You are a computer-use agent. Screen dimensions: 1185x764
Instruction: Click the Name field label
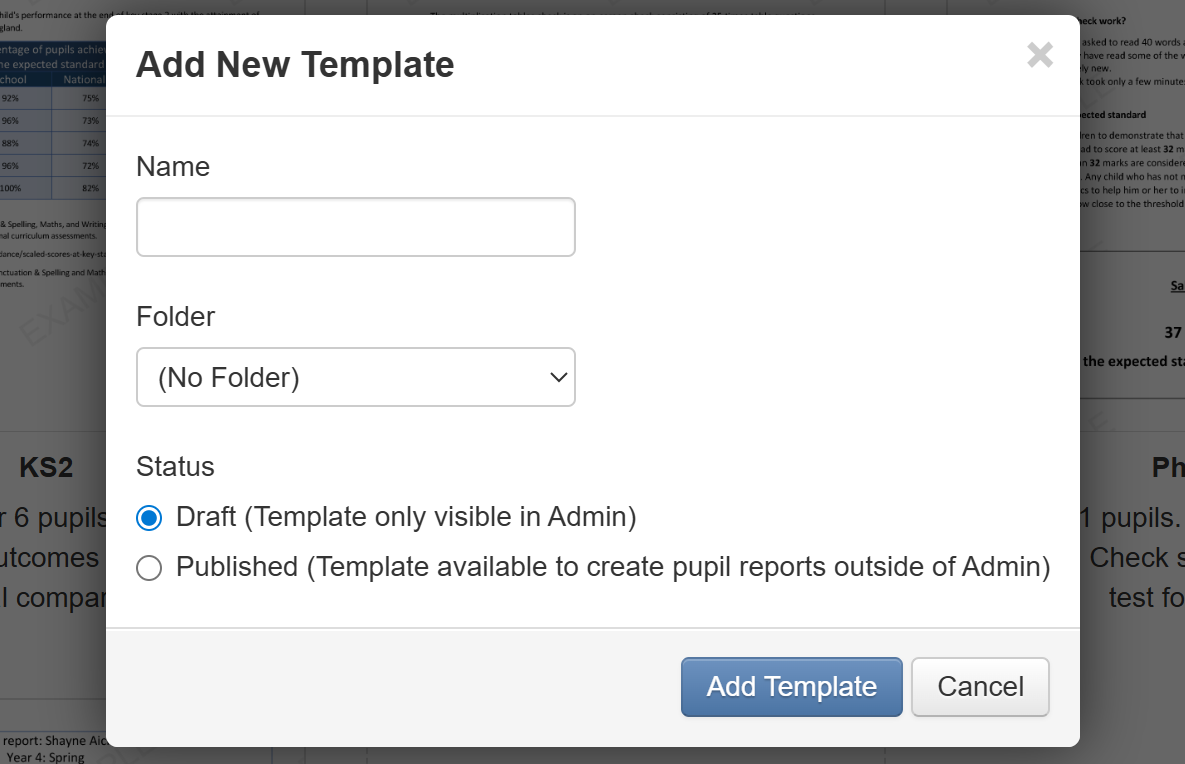point(173,166)
